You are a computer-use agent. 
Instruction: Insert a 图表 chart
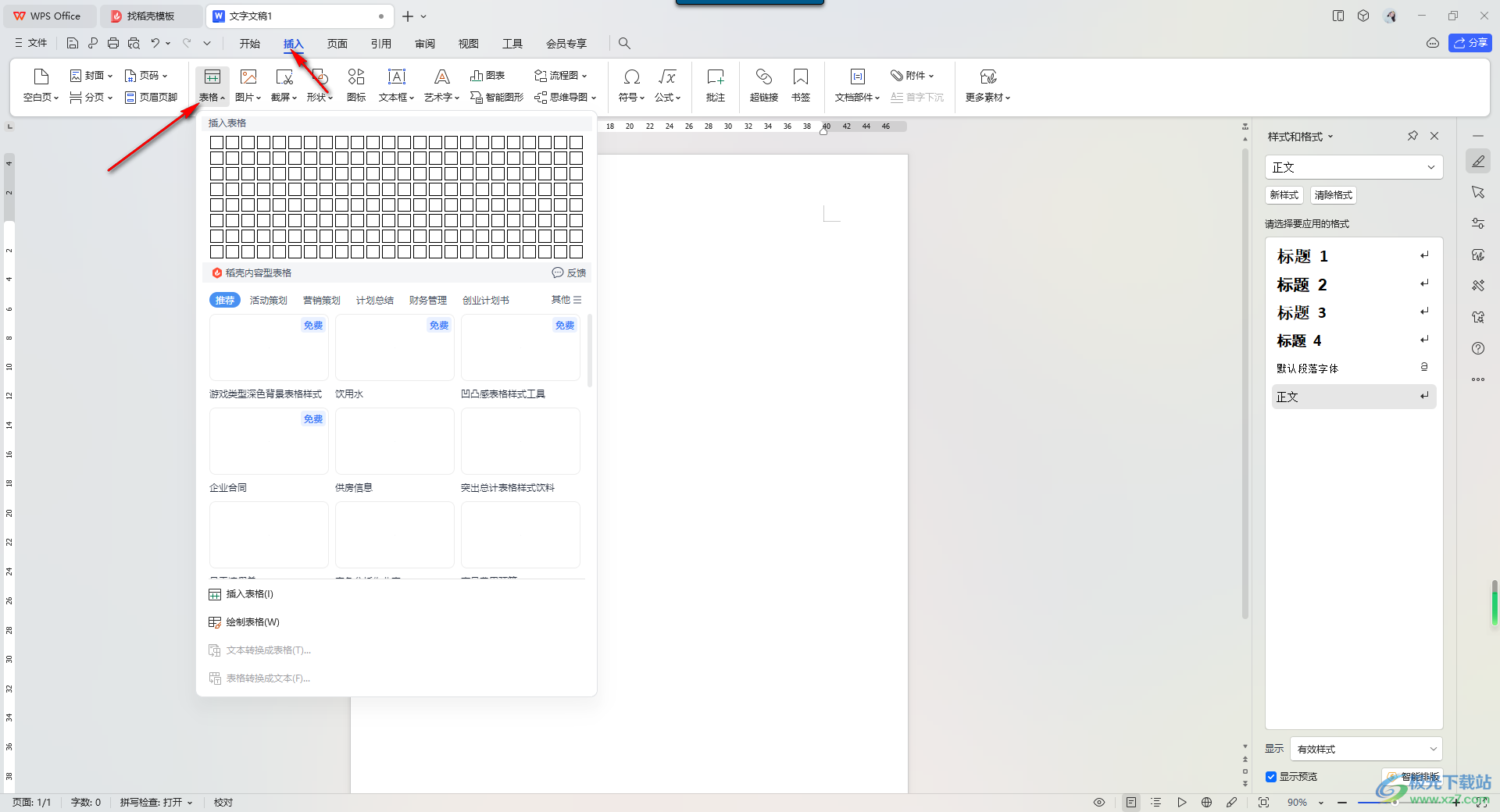tap(487, 76)
